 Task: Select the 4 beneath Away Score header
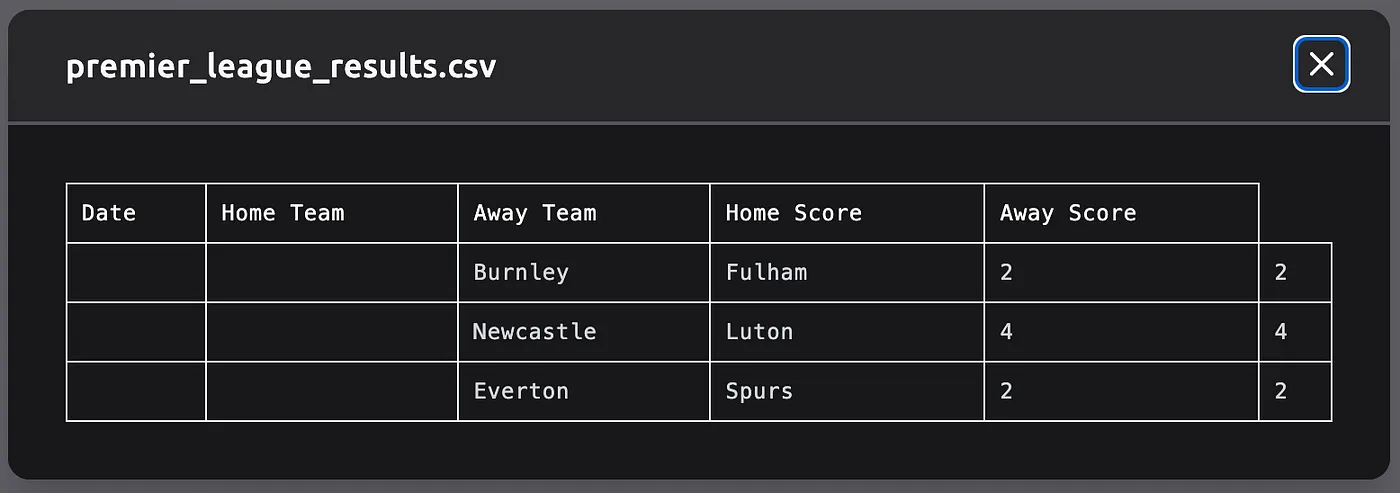(x=1121, y=332)
